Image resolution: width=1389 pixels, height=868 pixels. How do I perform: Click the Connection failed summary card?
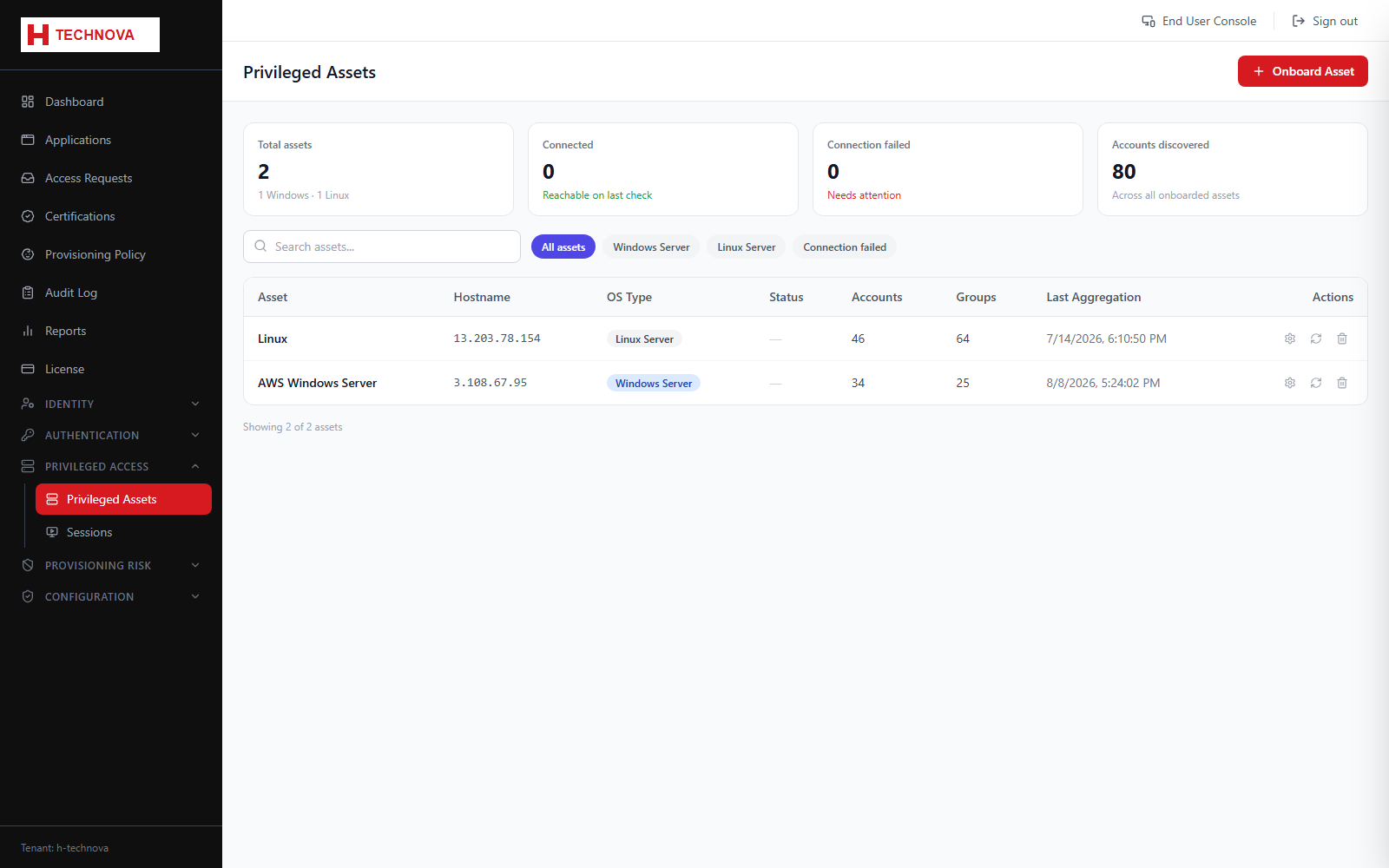pos(948,169)
